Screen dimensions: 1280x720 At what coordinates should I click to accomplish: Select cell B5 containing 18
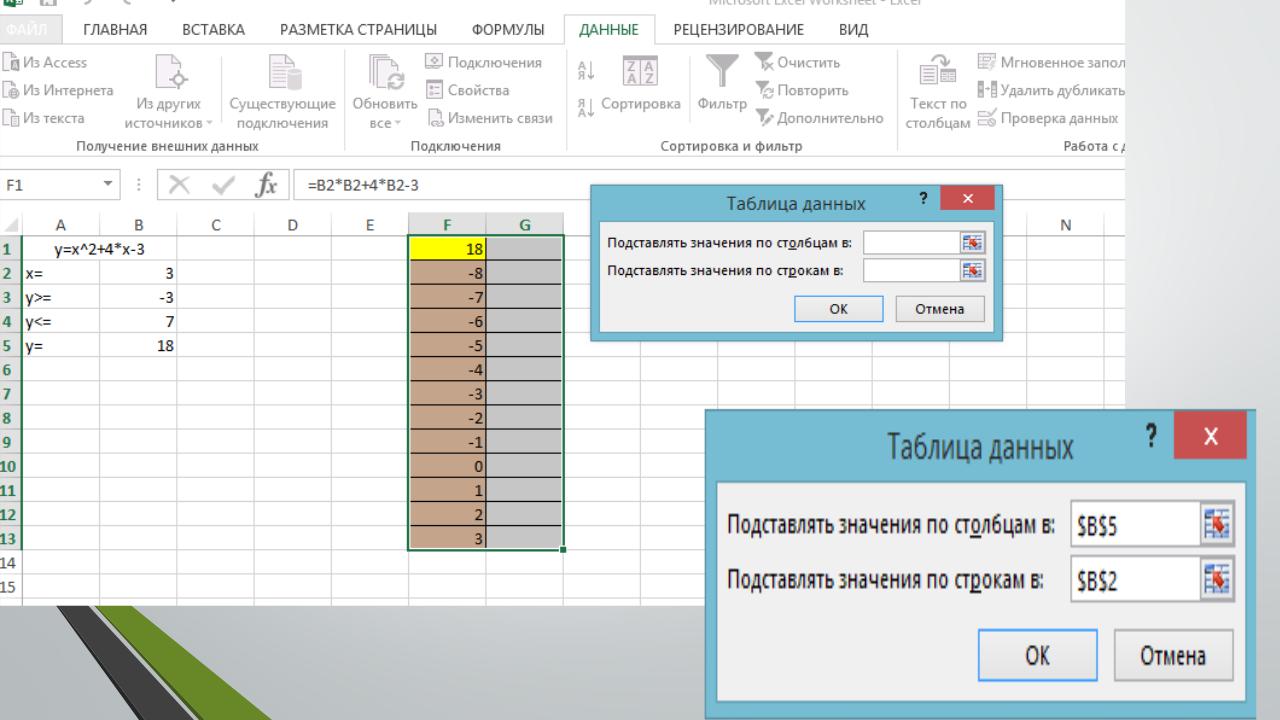(x=138, y=345)
